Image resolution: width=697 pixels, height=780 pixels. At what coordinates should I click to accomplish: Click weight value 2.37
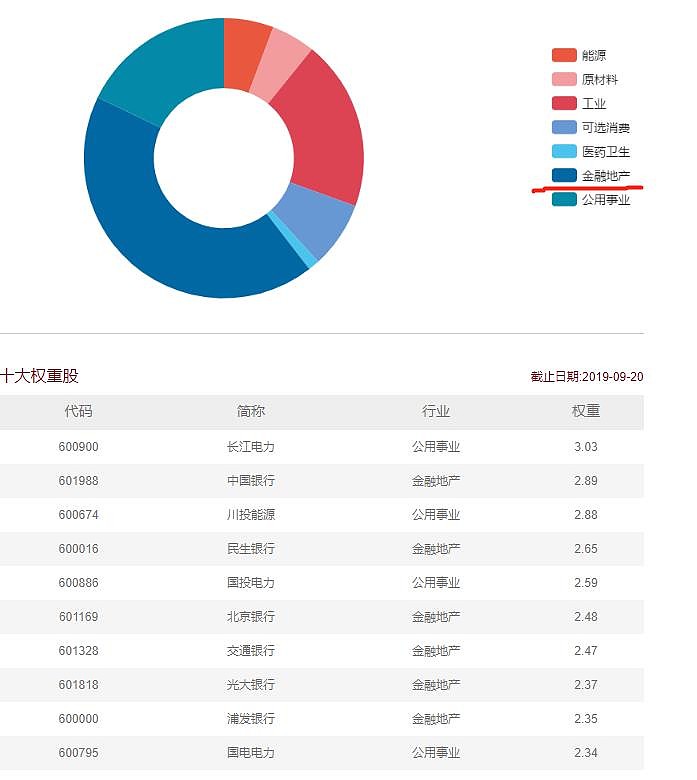click(x=586, y=684)
